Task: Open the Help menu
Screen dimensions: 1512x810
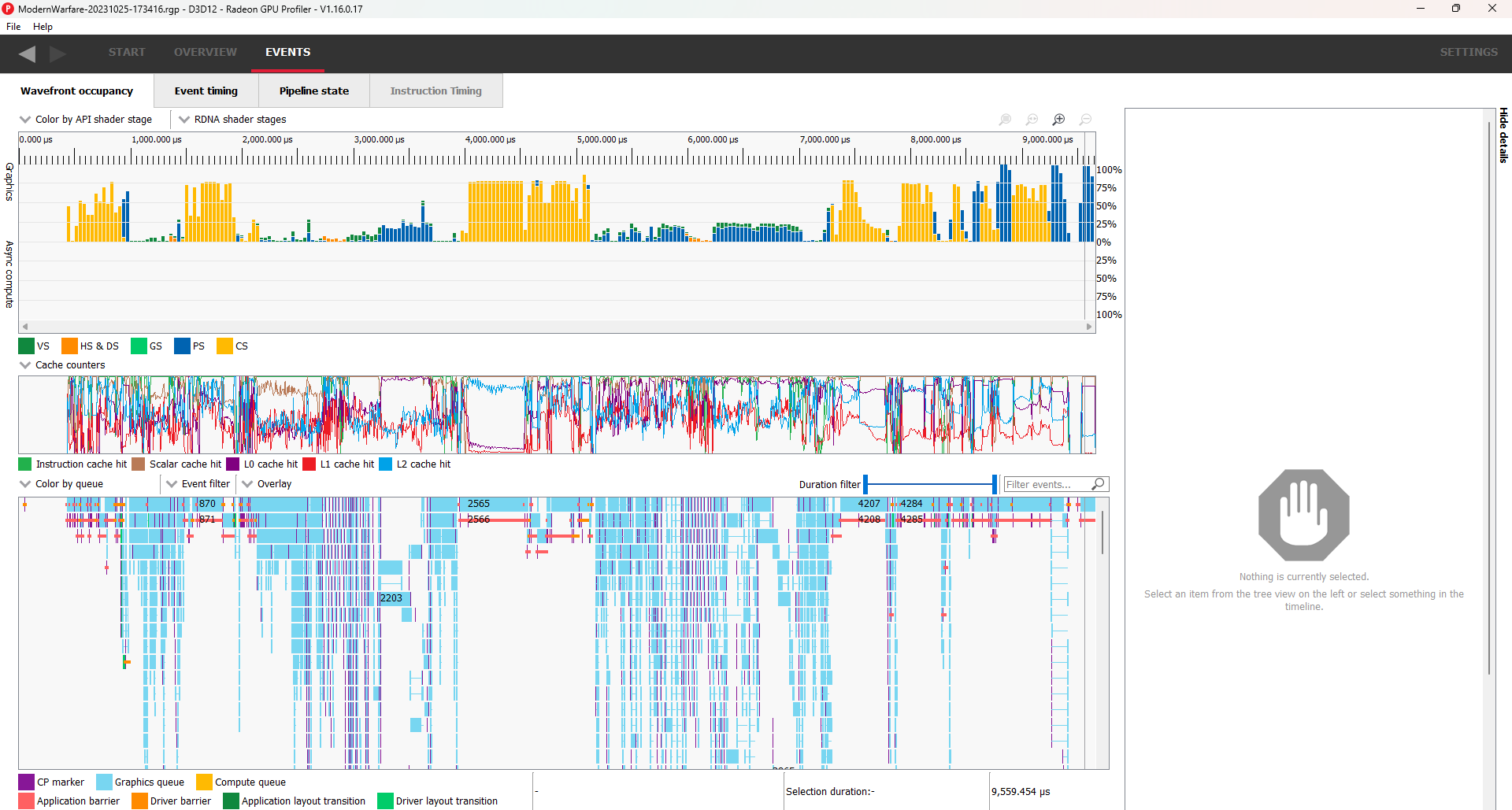Action: click(43, 27)
